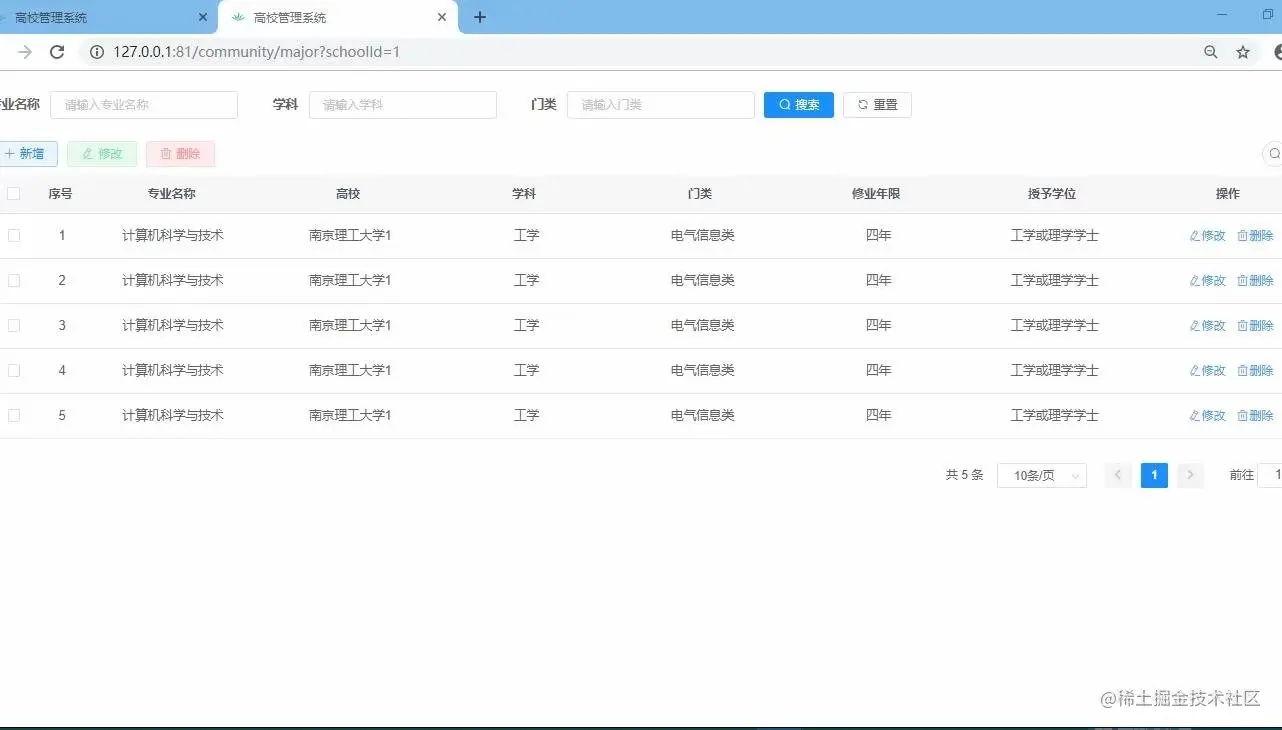
Task: Click 工学或理学学士 in row 5
Action: 1055,416
